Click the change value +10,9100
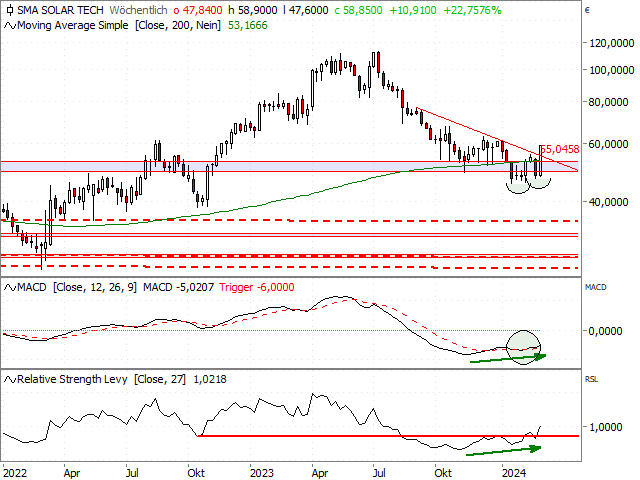 point(413,10)
